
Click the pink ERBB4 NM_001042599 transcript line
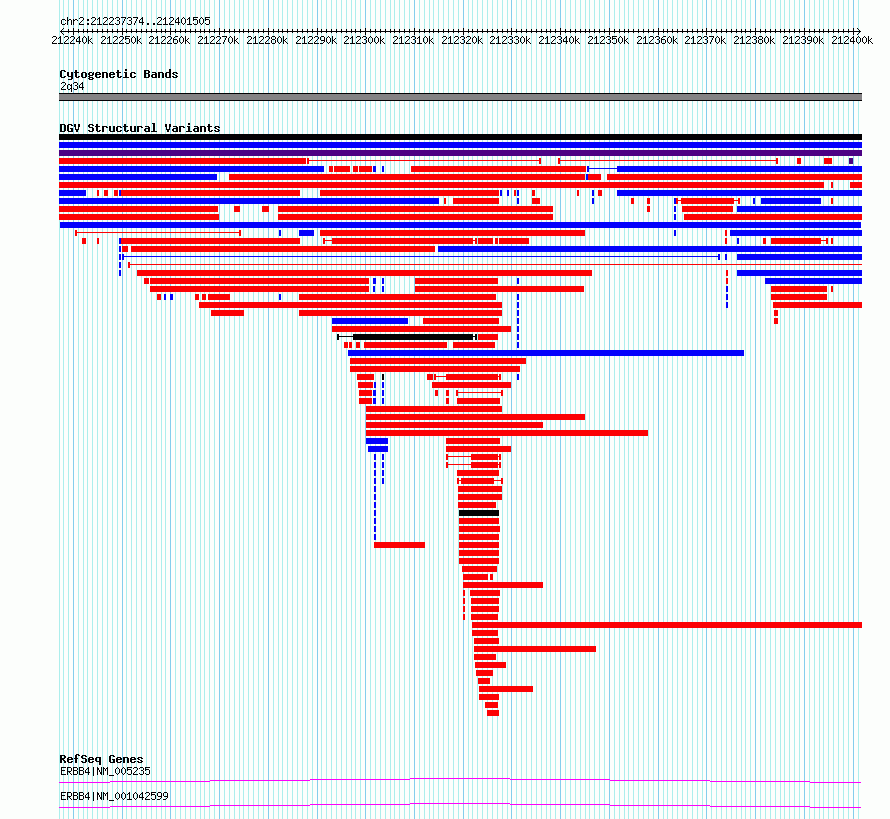[x=460, y=805]
